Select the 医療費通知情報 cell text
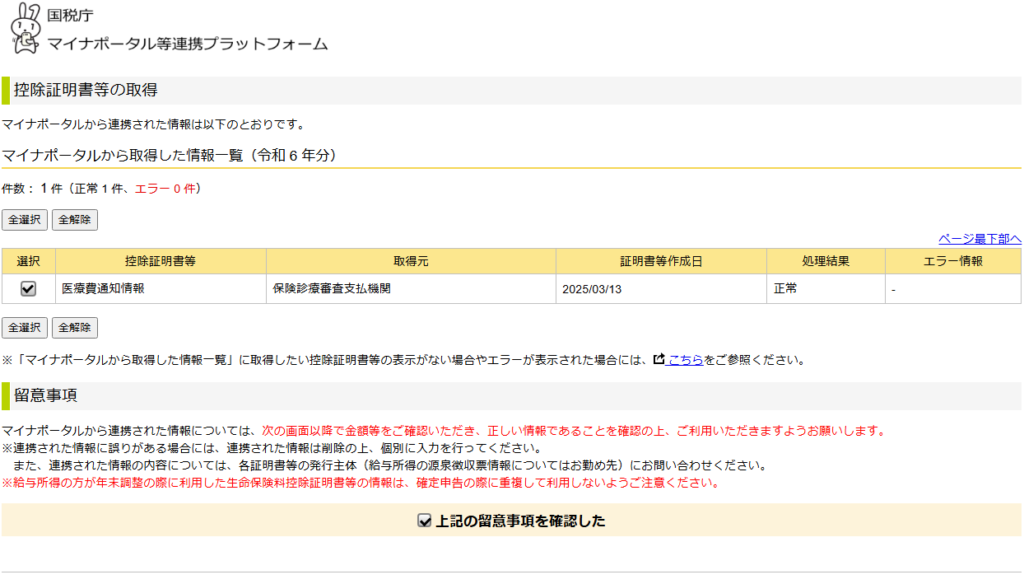This screenshot has width=1024, height=584. [103, 289]
